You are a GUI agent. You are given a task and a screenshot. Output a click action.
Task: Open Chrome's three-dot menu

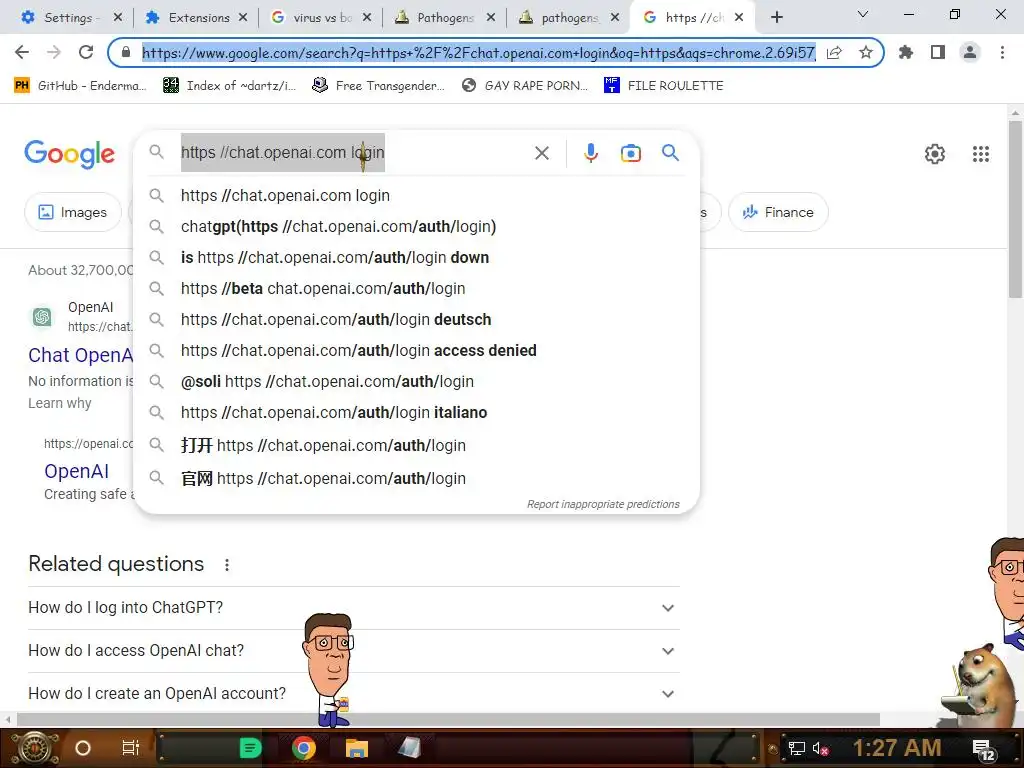(x=1002, y=52)
